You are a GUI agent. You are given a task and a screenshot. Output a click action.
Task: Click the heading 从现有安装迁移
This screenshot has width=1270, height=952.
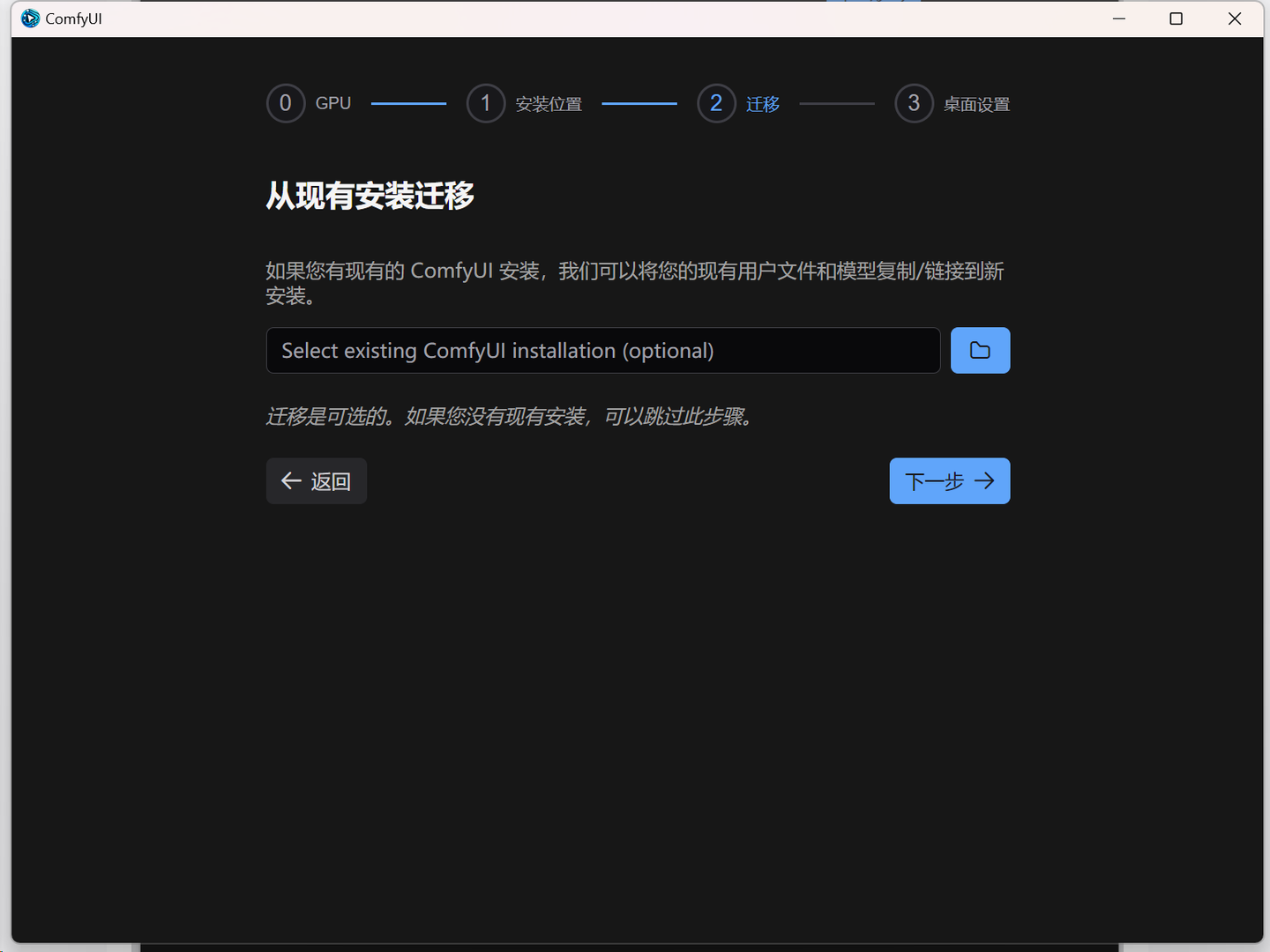pyautogui.click(x=370, y=196)
